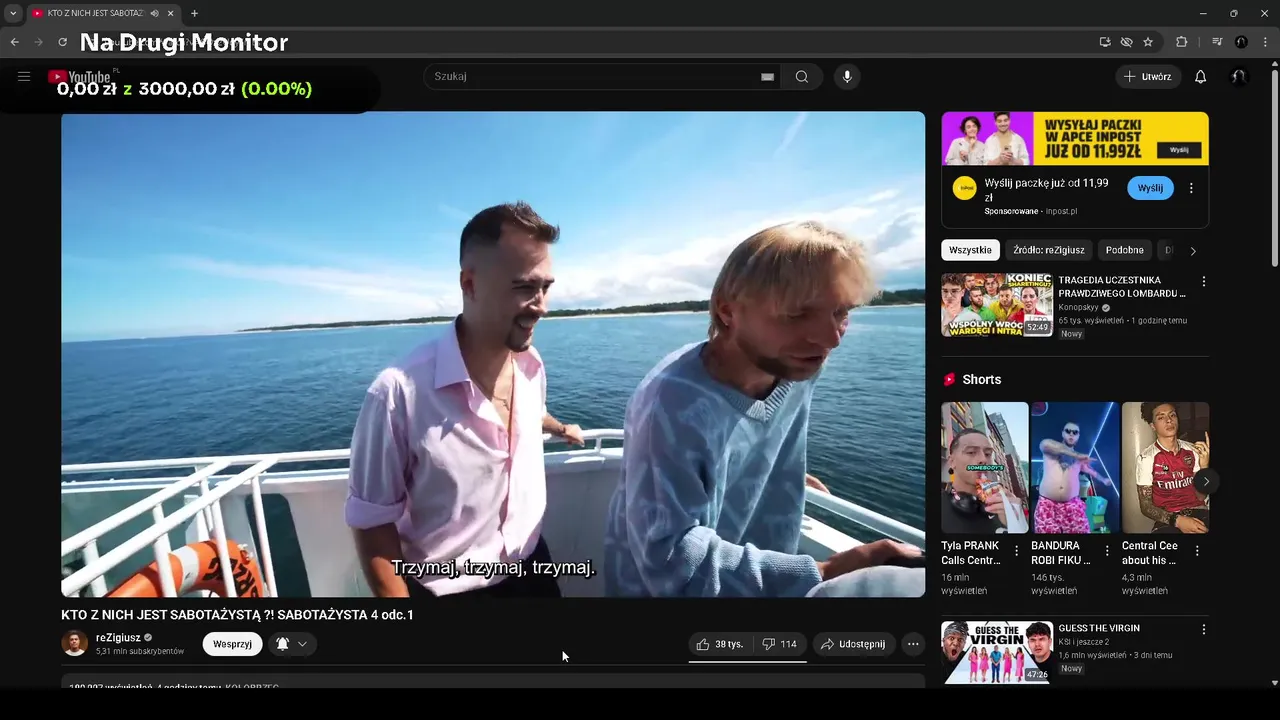Screen dimensions: 1280x720
Task: Click the browser back arrow
Action: point(14,42)
